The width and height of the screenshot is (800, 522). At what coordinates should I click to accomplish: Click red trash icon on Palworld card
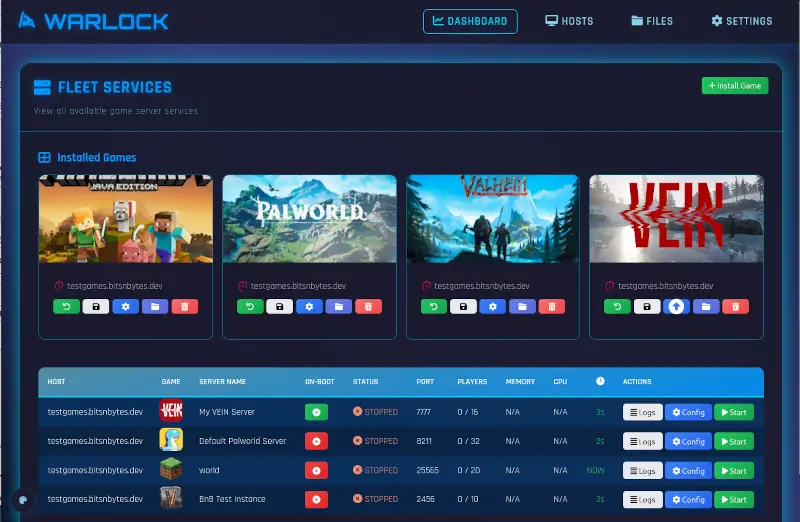point(368,307)
